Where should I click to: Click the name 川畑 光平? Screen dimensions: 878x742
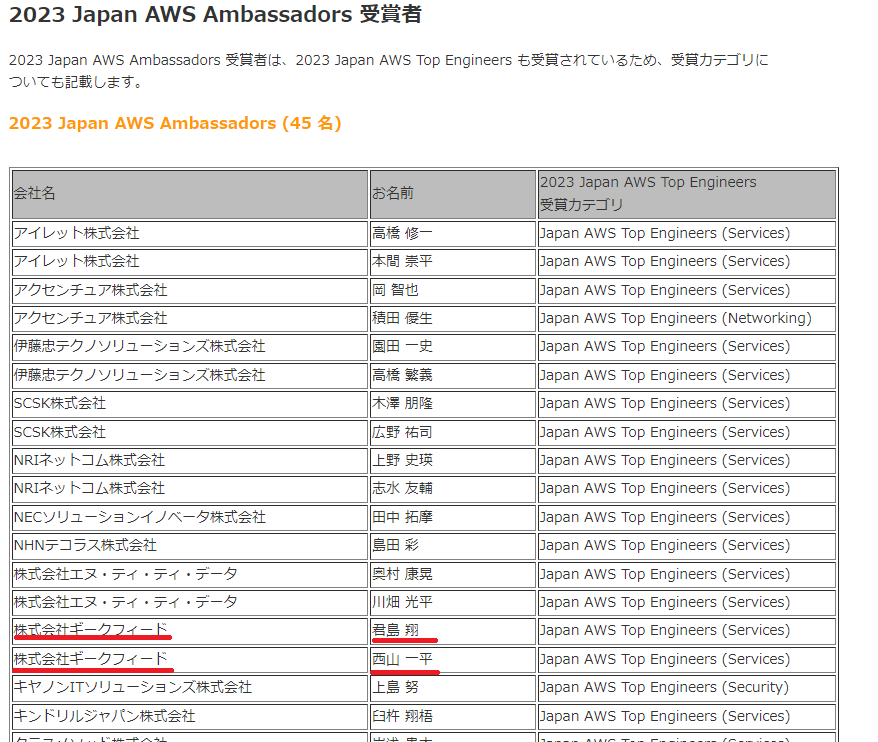402,603
